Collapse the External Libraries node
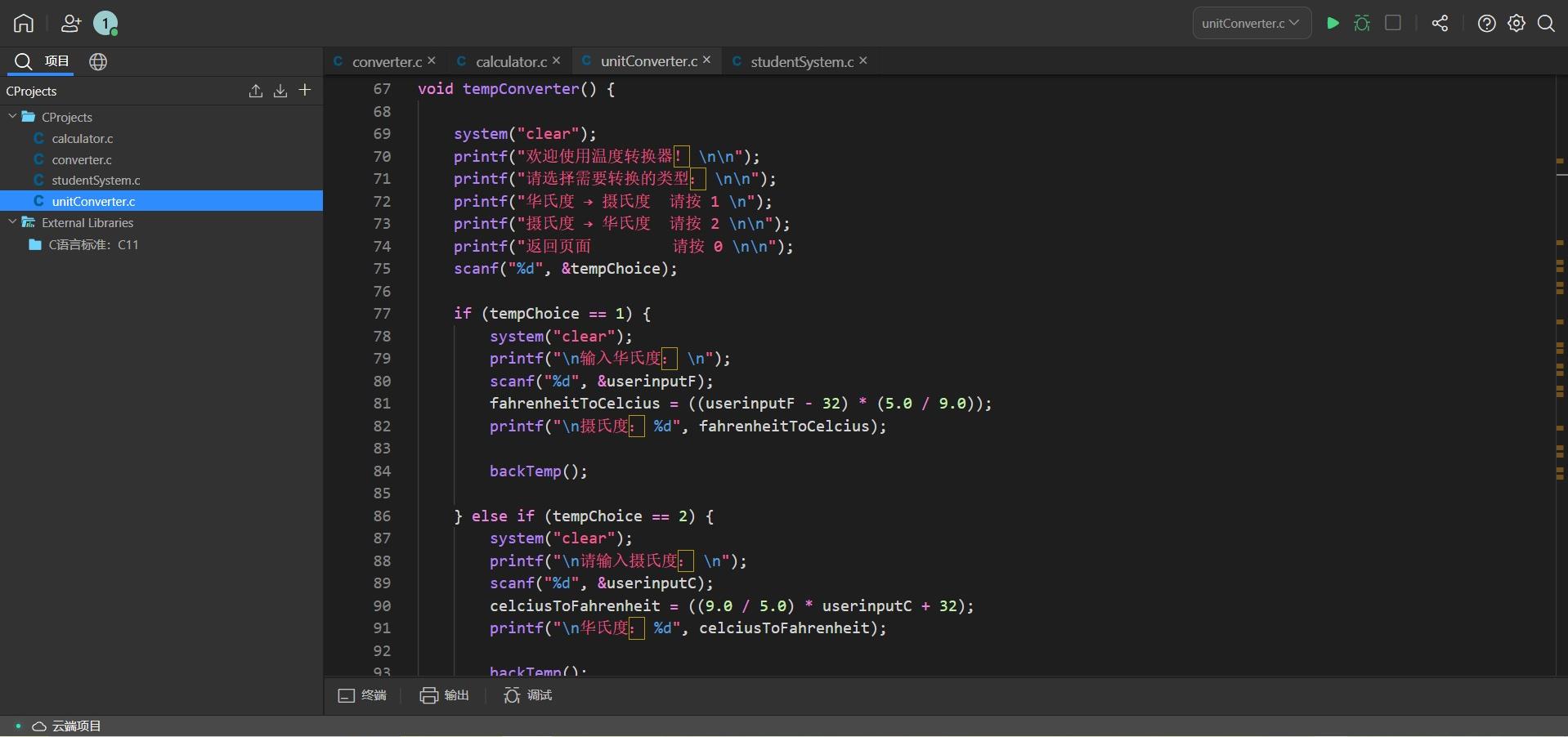The width and height of the screenshot is (1568, 737). pos(12,222)
